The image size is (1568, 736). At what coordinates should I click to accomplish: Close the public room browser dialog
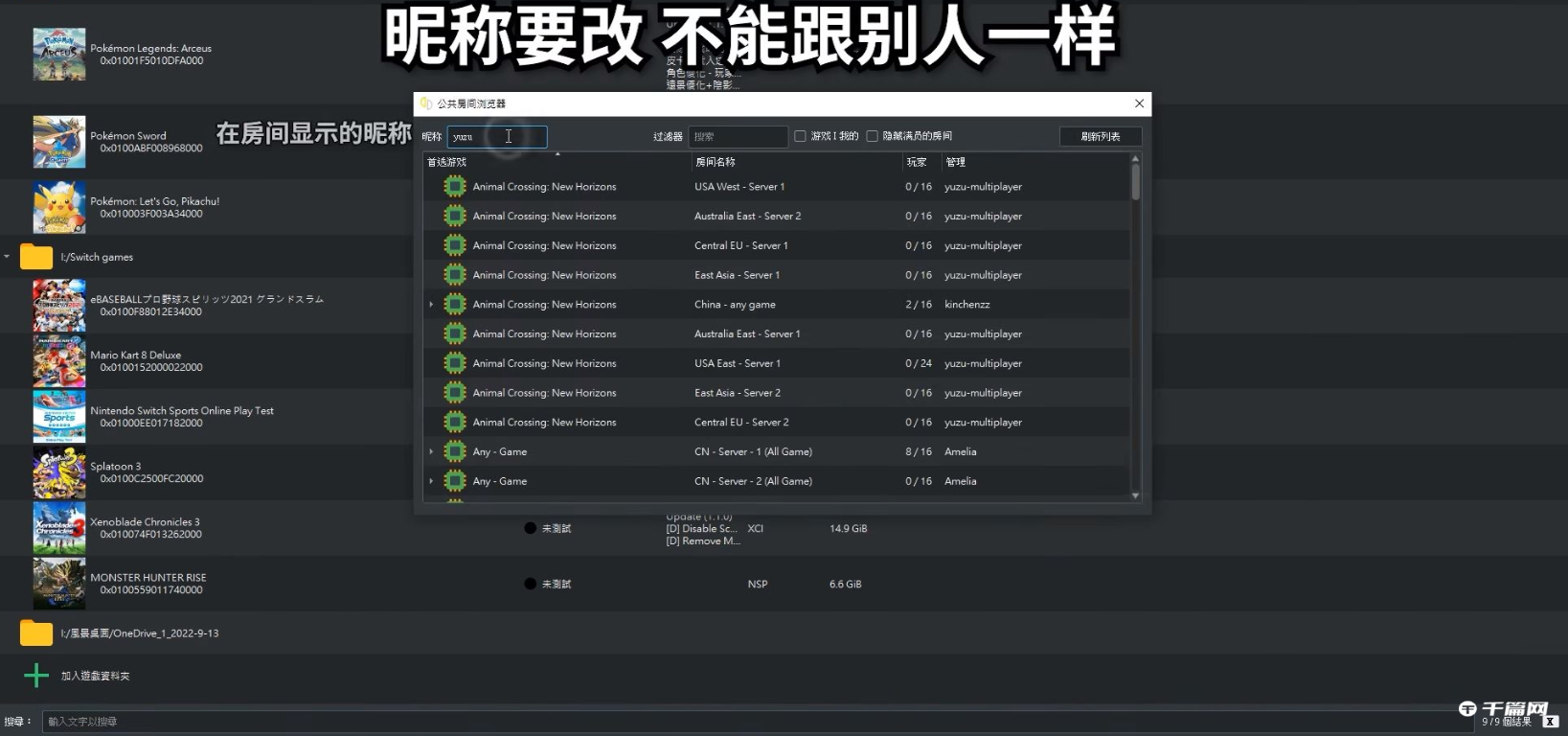pos(1139,103)
